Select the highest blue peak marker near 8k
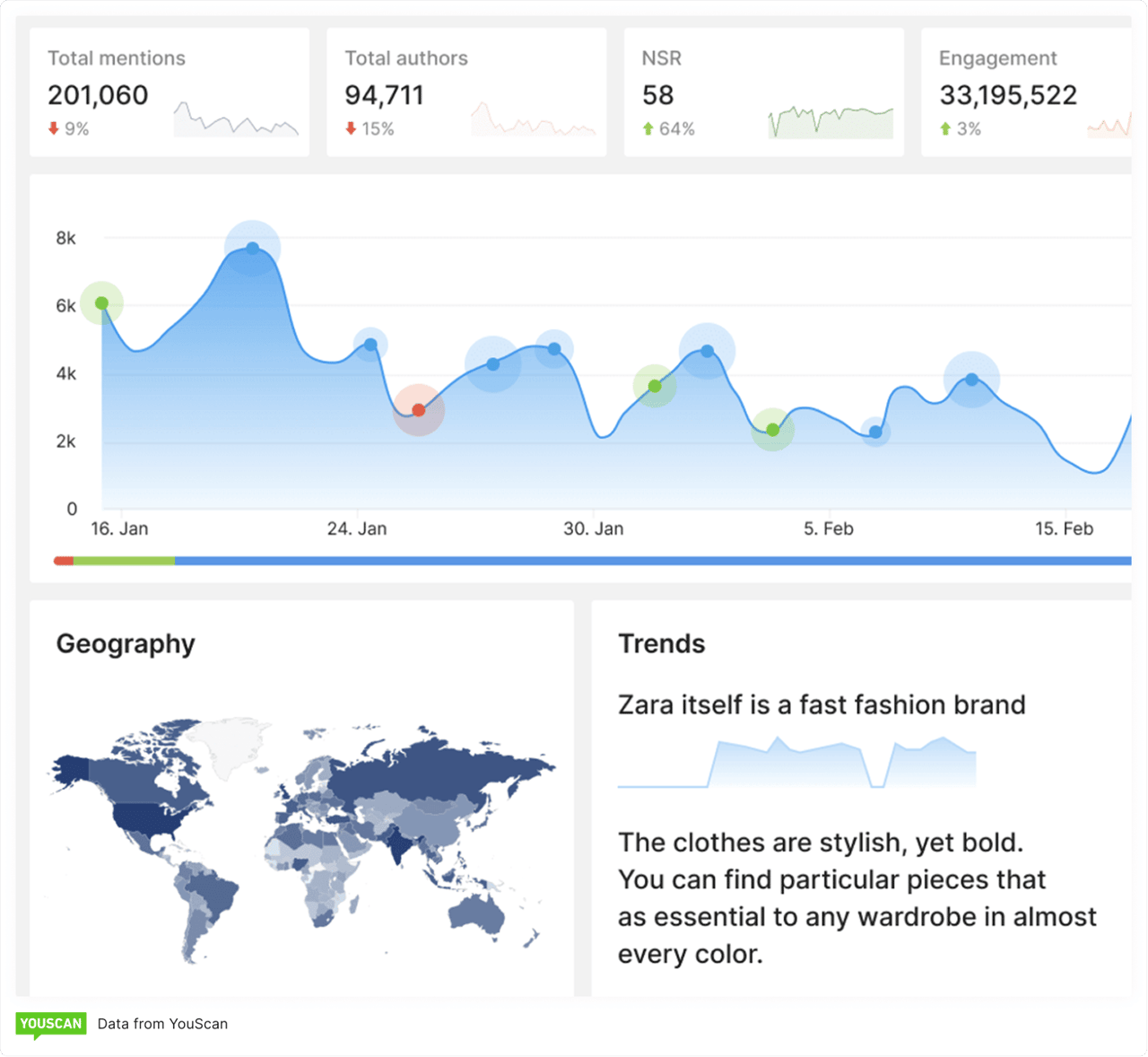1148x1057 pixels. tap(253, 248)
